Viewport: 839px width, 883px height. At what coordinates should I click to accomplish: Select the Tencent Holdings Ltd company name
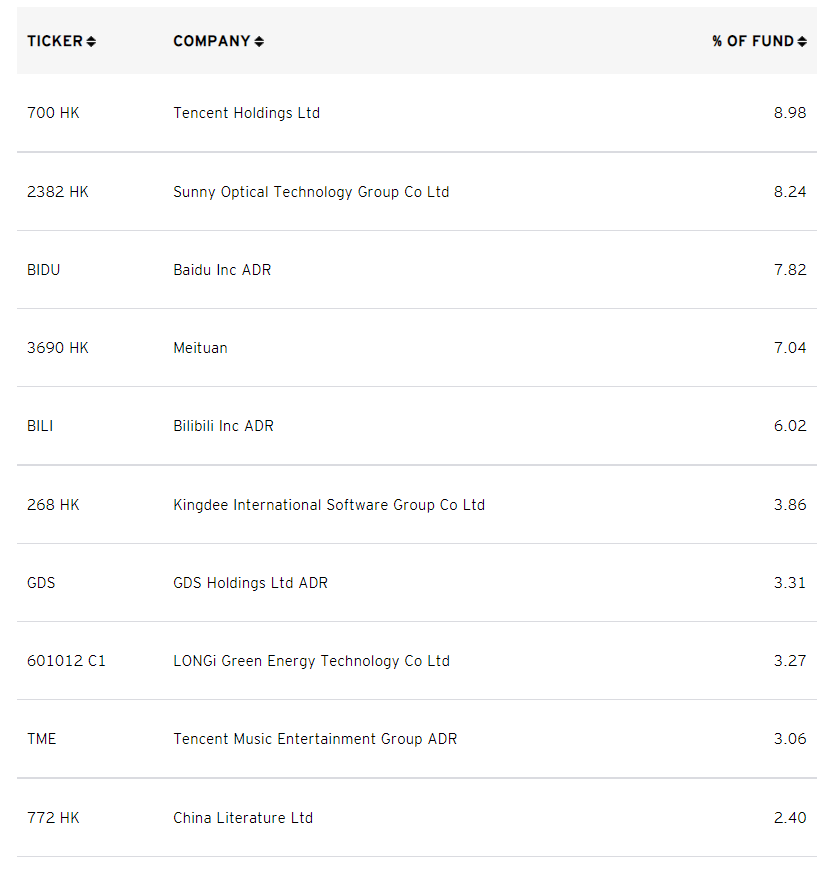[246, 113]
